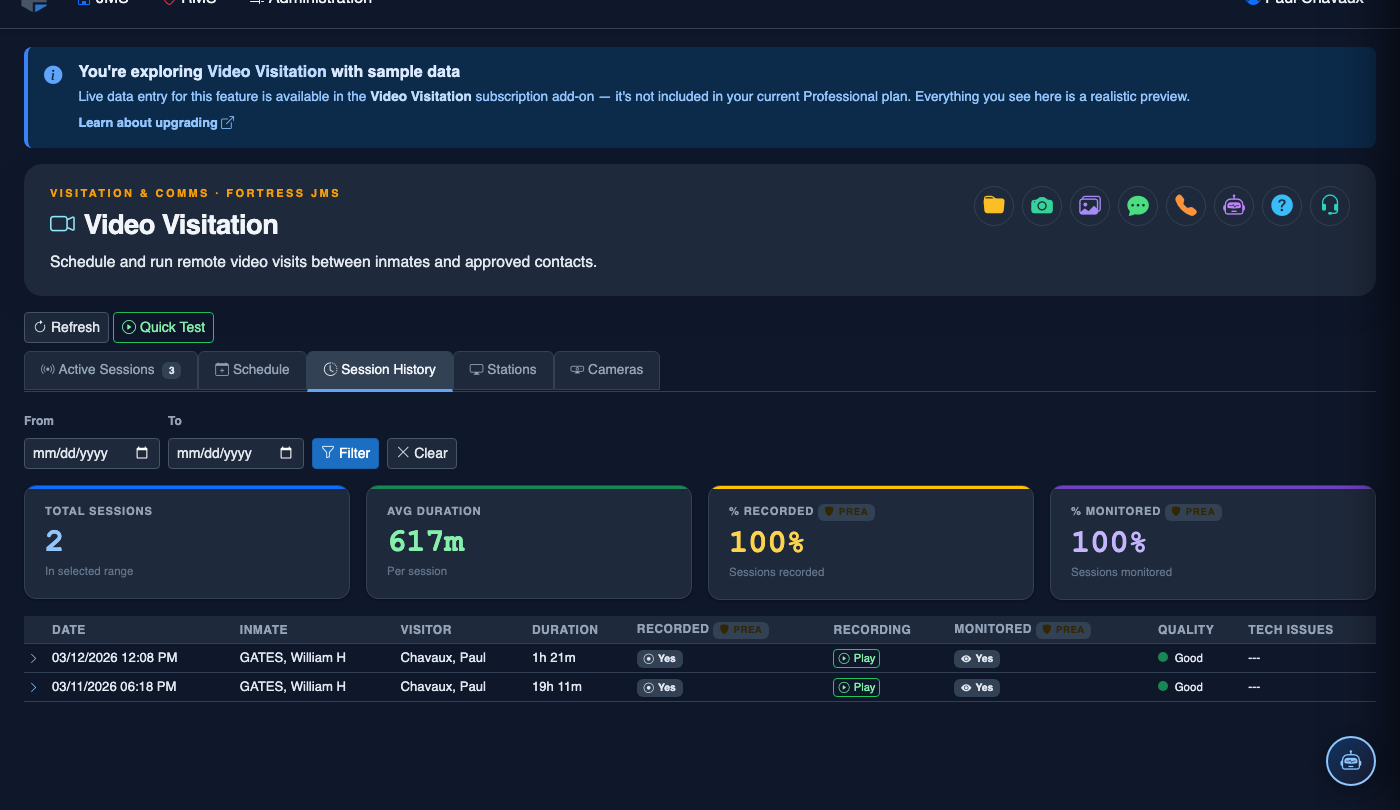Click the TECH ISSUES column header
Image resolution: width=1400 pixels, height=810 pixels.
1291,630
